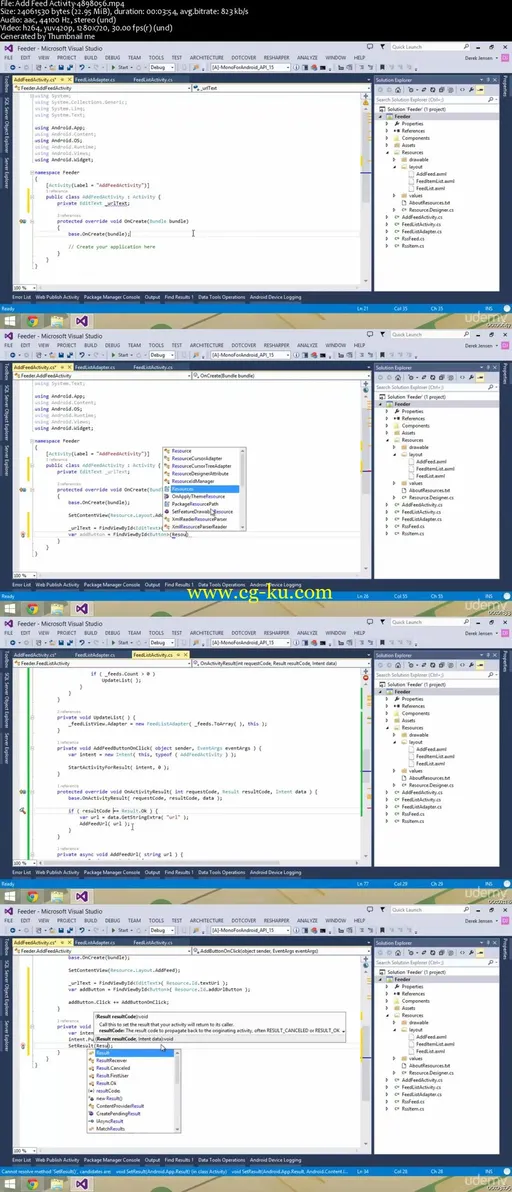Image resolution: width=512 pixels, height=1192 pixels.
Task: Open Error List tab in the Ln 77 frame
Action: point(22,872)
